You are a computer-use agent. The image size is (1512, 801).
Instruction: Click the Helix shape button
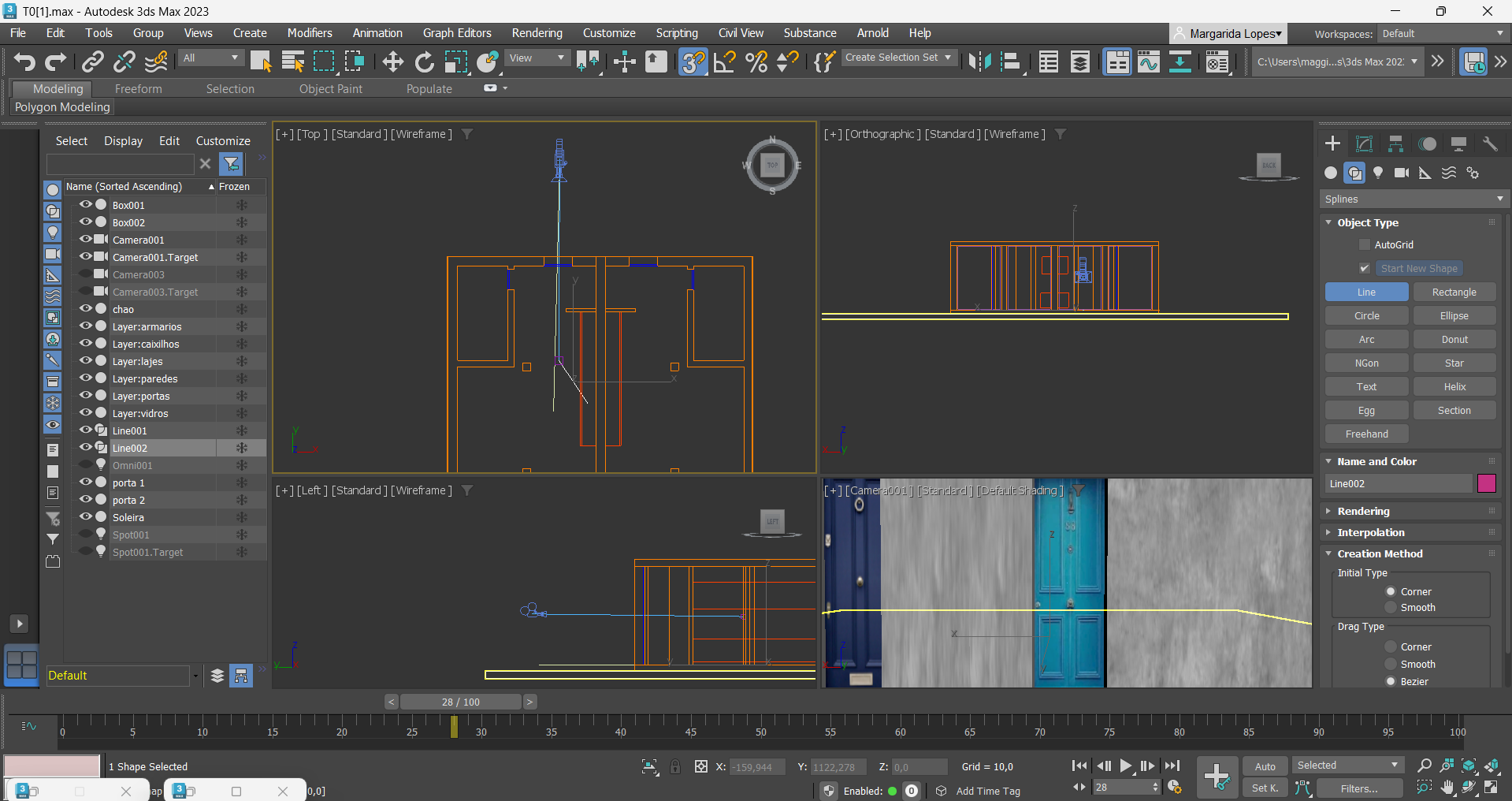click(1454, 387)
